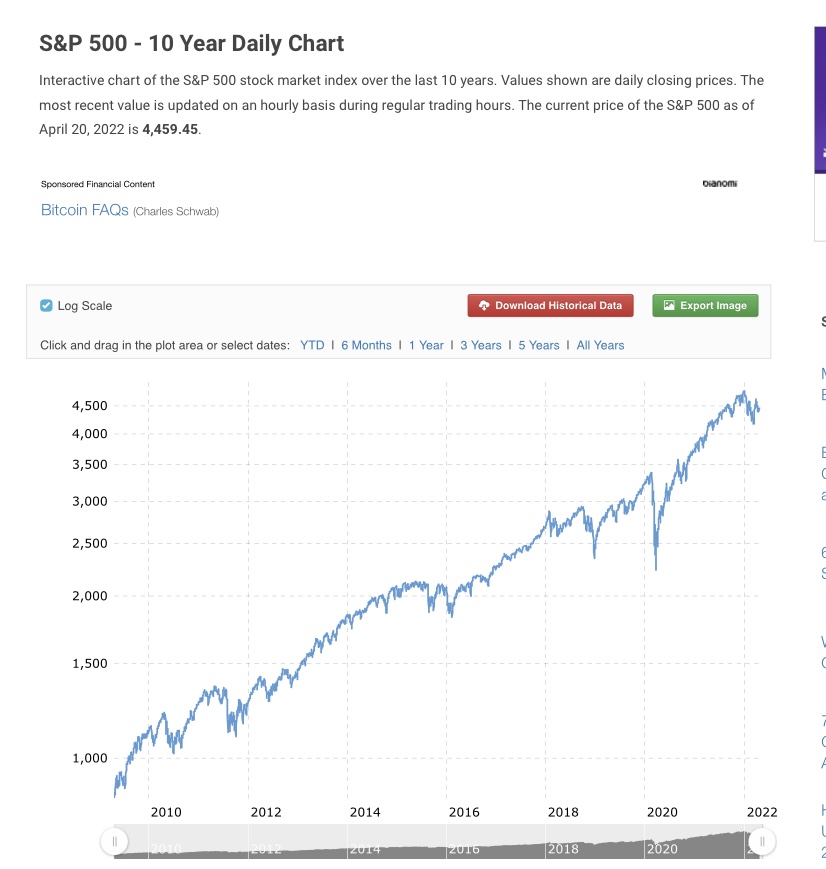Click the Sponsored Financial Content label

98,184
